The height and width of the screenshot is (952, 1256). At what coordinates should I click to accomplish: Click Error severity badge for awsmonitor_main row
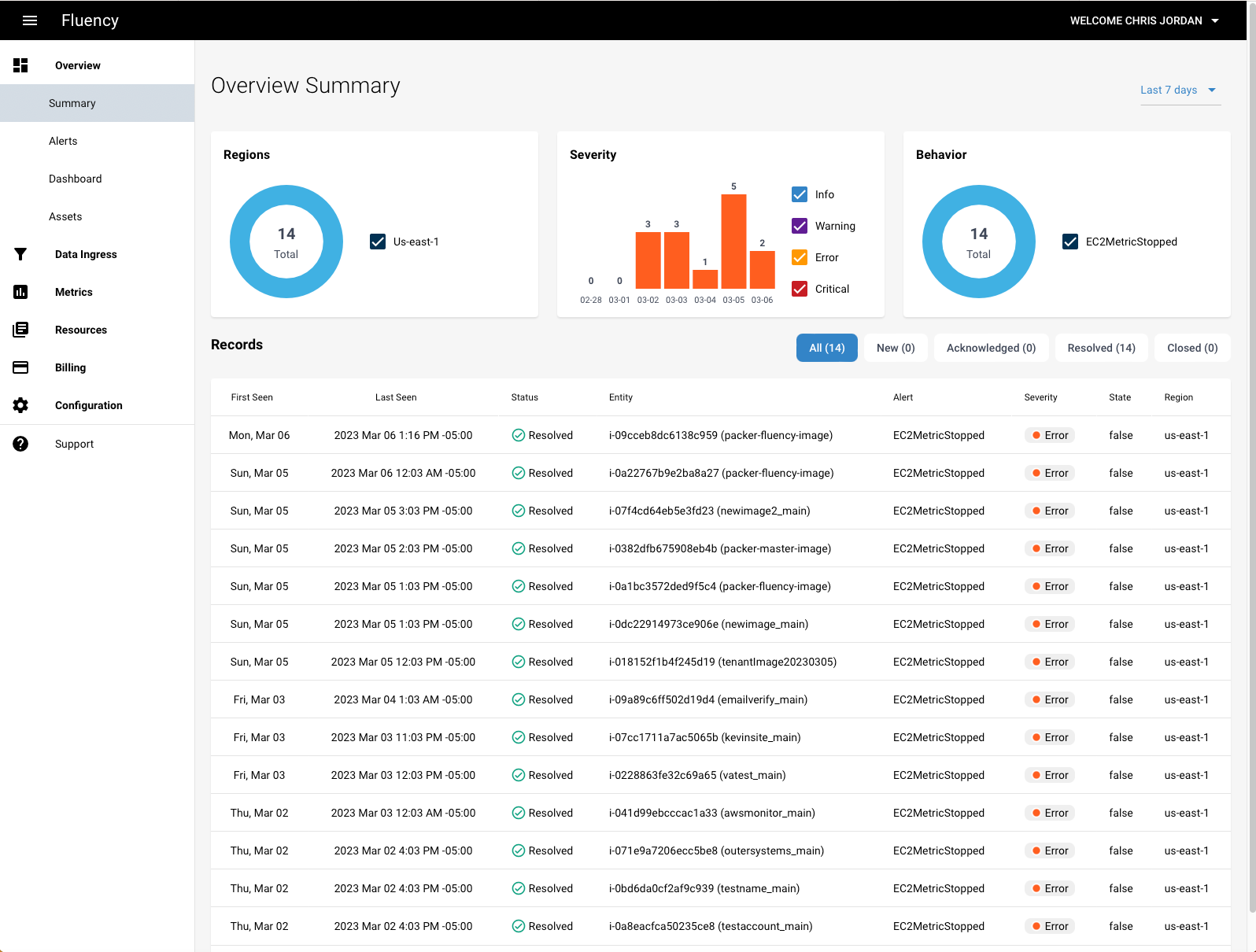coord(1050,813)
